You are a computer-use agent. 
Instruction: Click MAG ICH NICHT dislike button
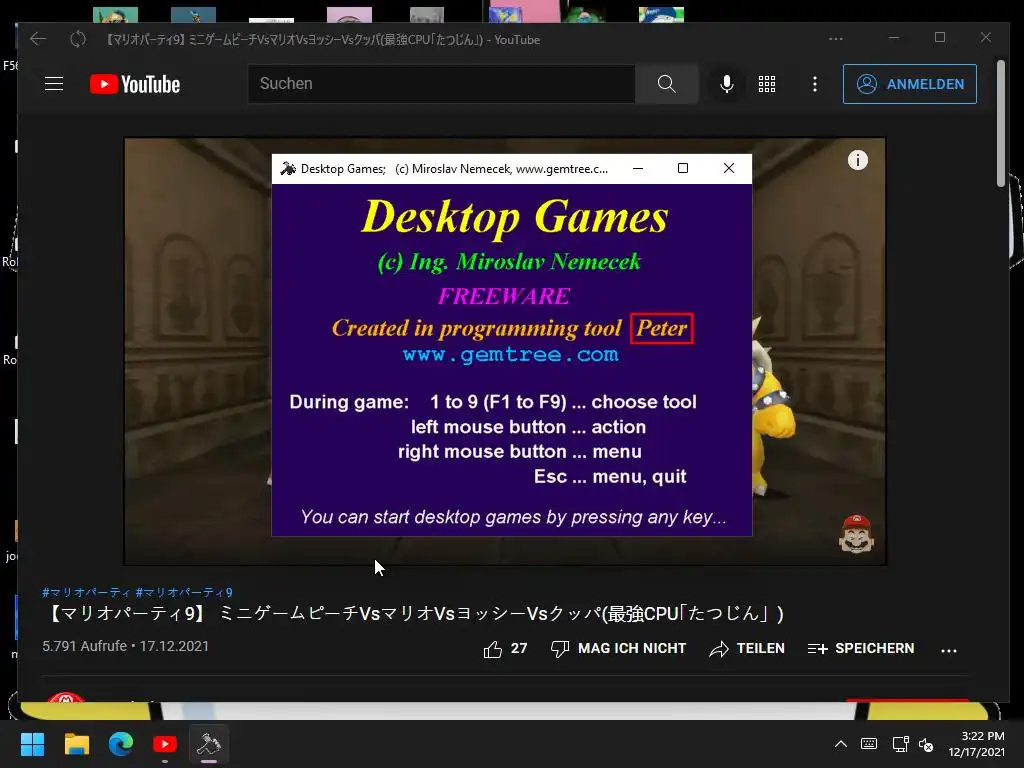618,648
